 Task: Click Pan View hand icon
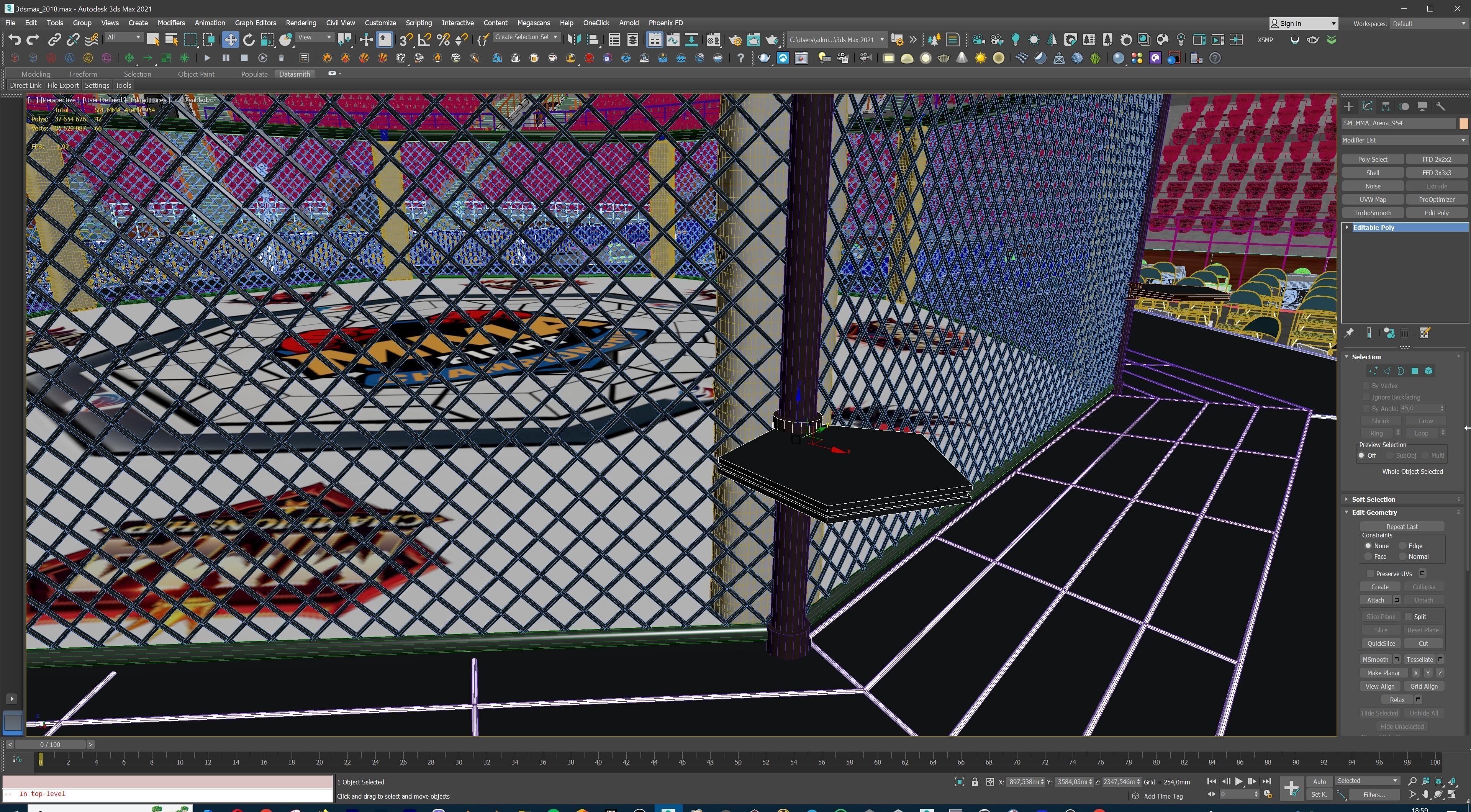(x=1426, y=794)
